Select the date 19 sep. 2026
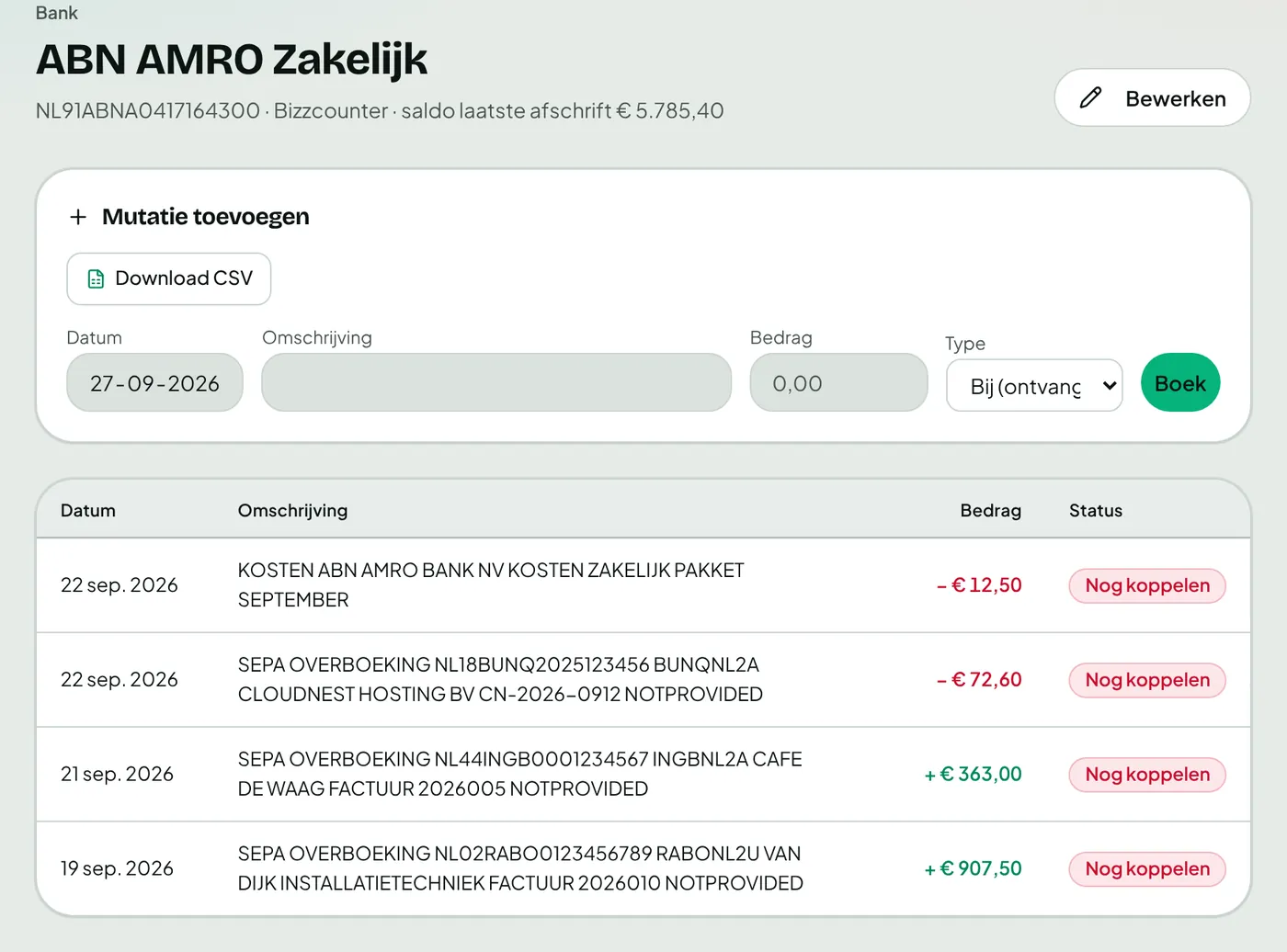 click(117, 869)
